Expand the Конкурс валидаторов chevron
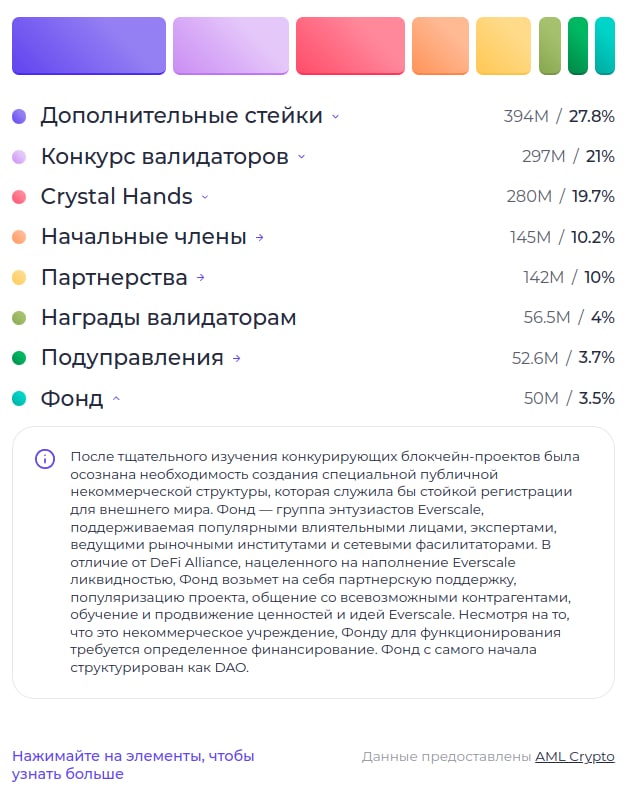Viewport: 626px width, 789px height. coord(302,157)
